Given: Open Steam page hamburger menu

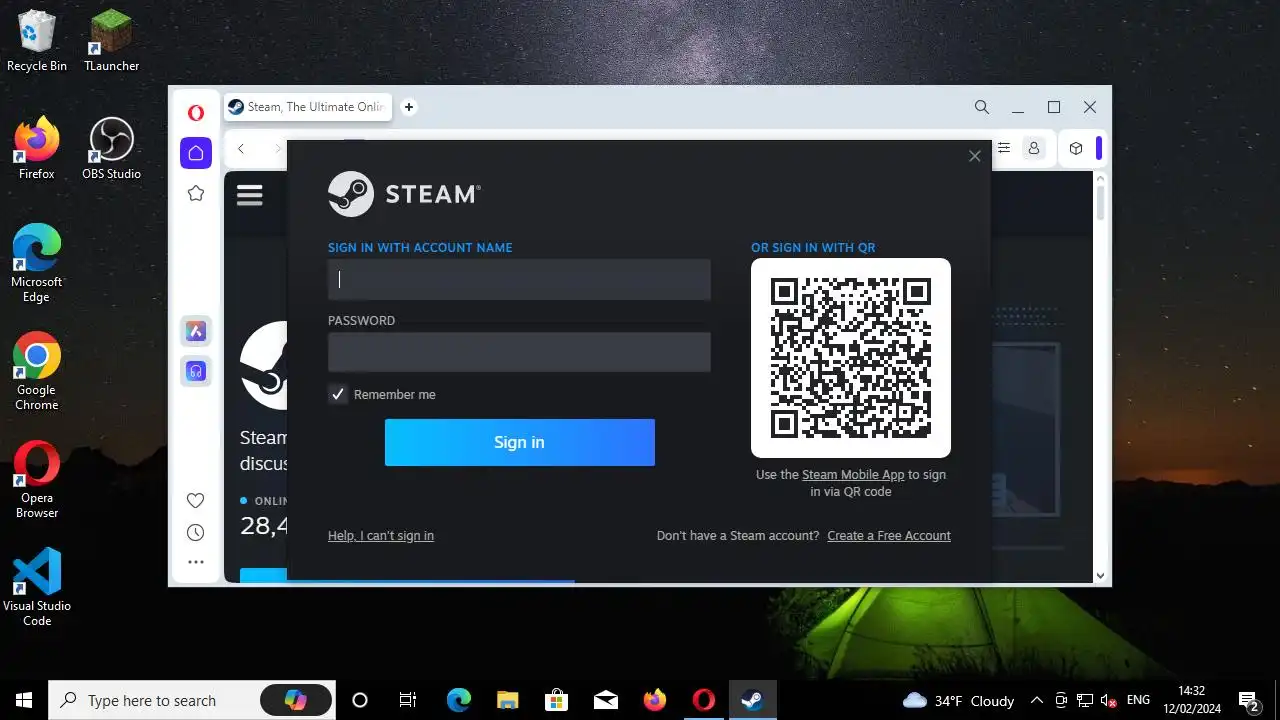Looking at the screenshot, I should click(x=250, y=195).
